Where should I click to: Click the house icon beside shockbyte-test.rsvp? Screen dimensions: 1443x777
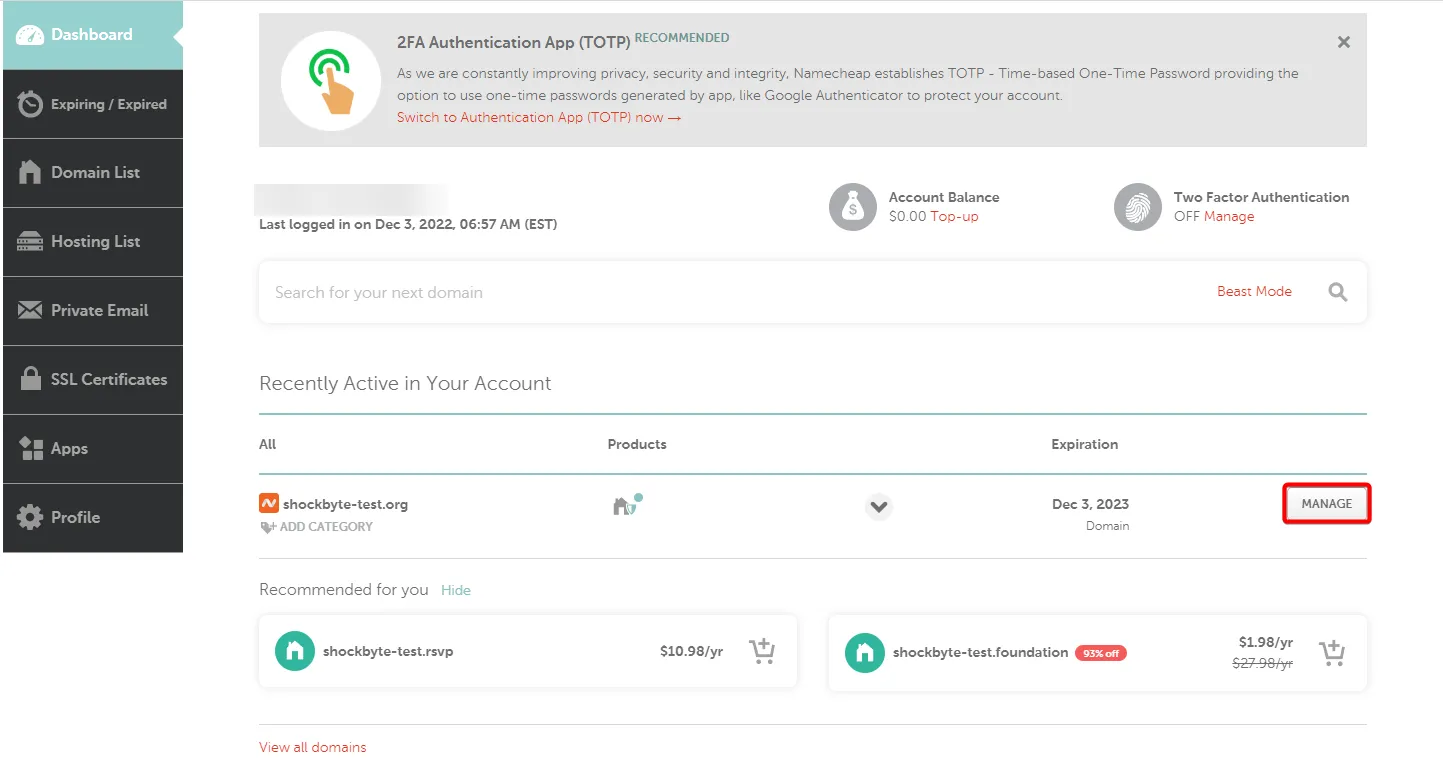(x=295, y=652)
